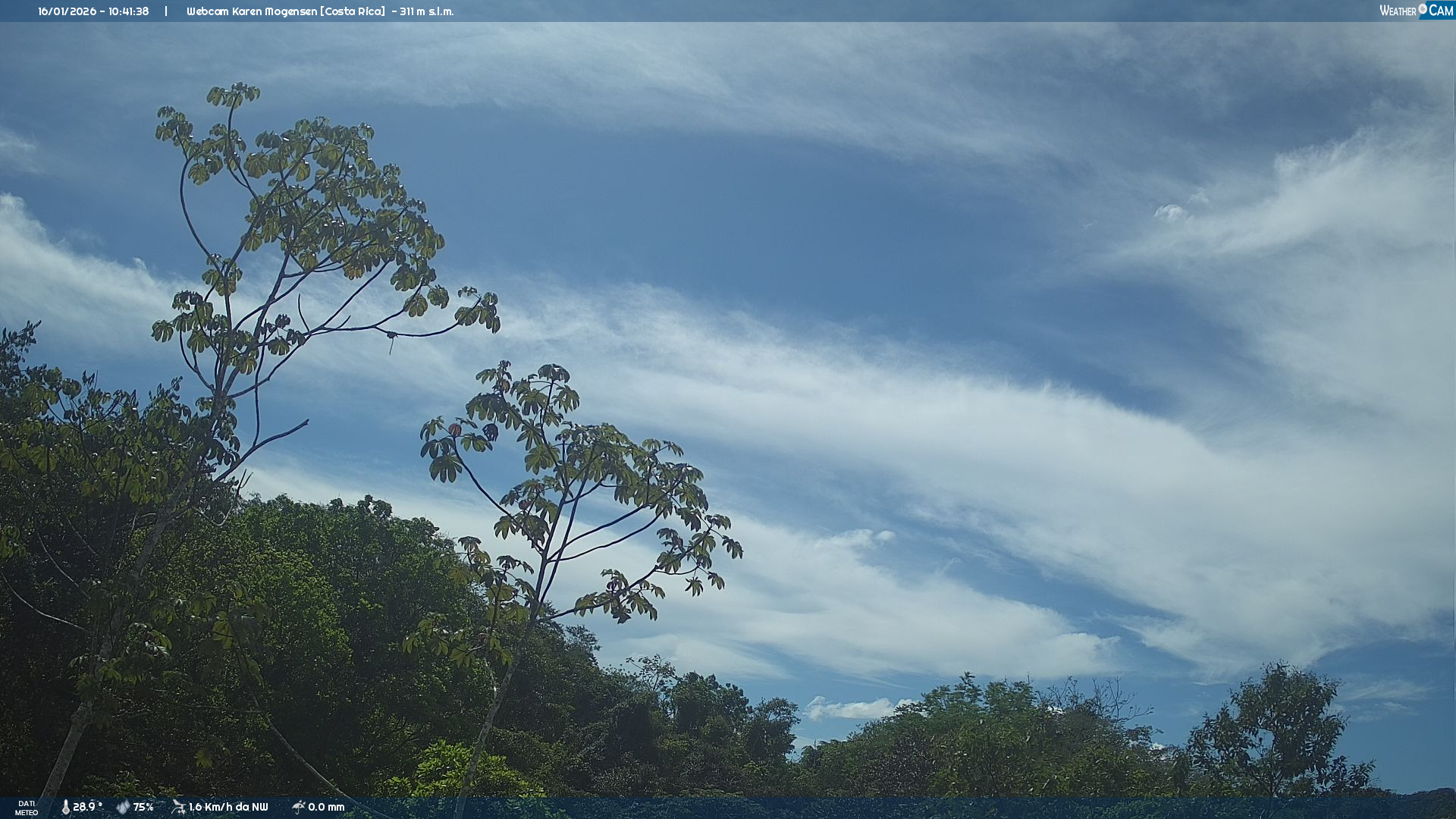Click the 0.0 mm rainfall reading
The width and height of the screenshot is (1456, 819).
(326, 807)
